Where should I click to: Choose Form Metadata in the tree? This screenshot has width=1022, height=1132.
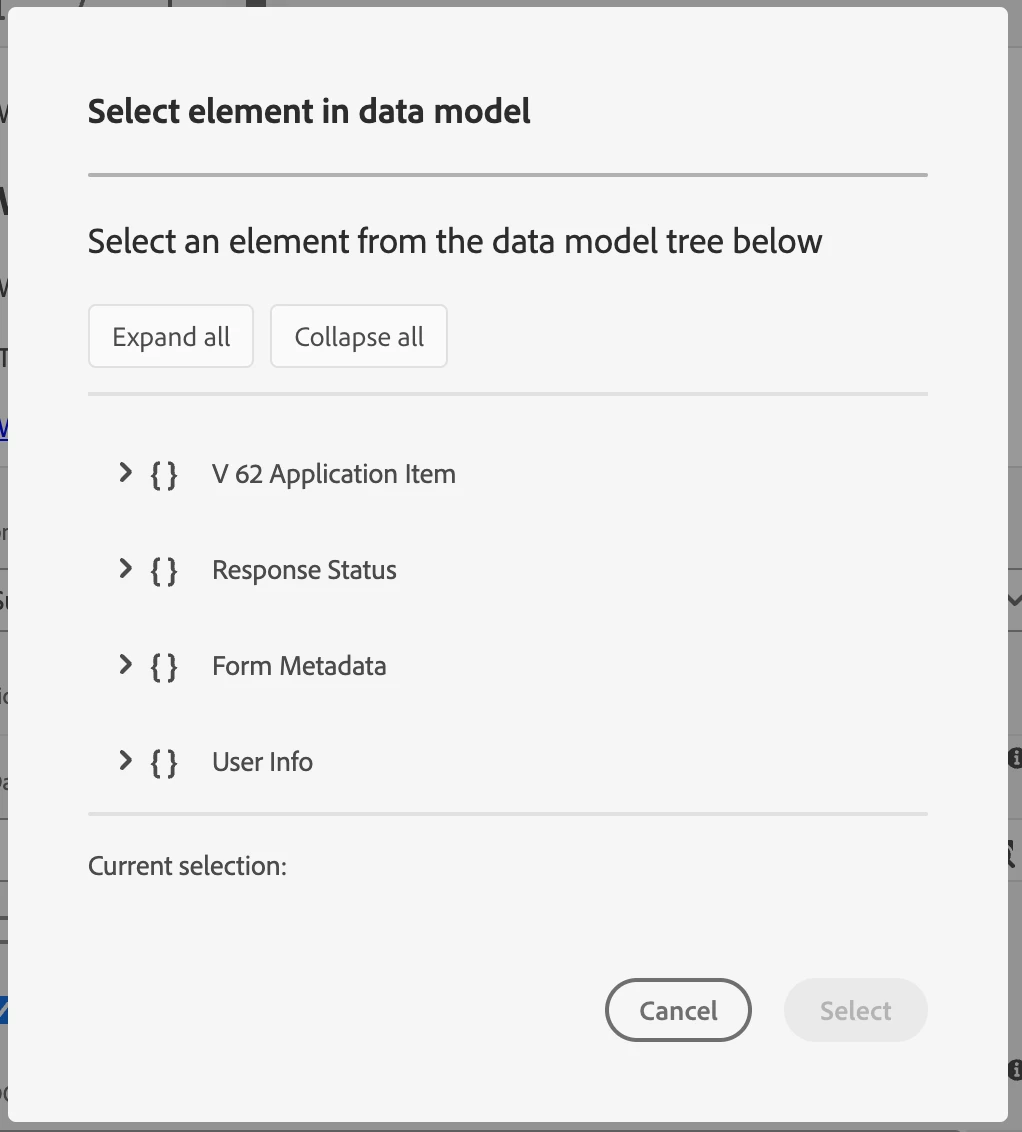tap(299, 666)
